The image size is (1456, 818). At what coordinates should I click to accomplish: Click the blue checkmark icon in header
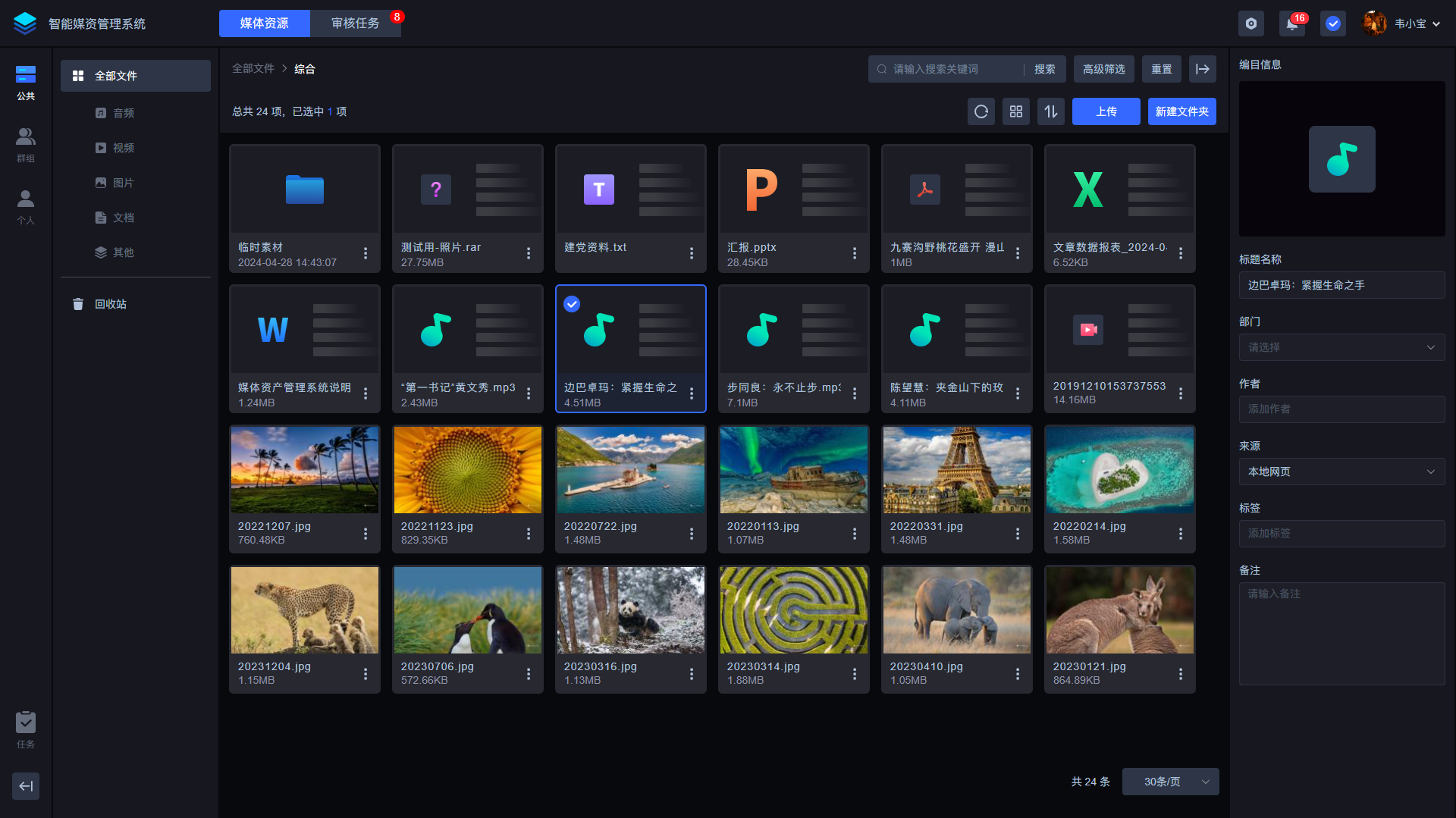[1332, 24]
